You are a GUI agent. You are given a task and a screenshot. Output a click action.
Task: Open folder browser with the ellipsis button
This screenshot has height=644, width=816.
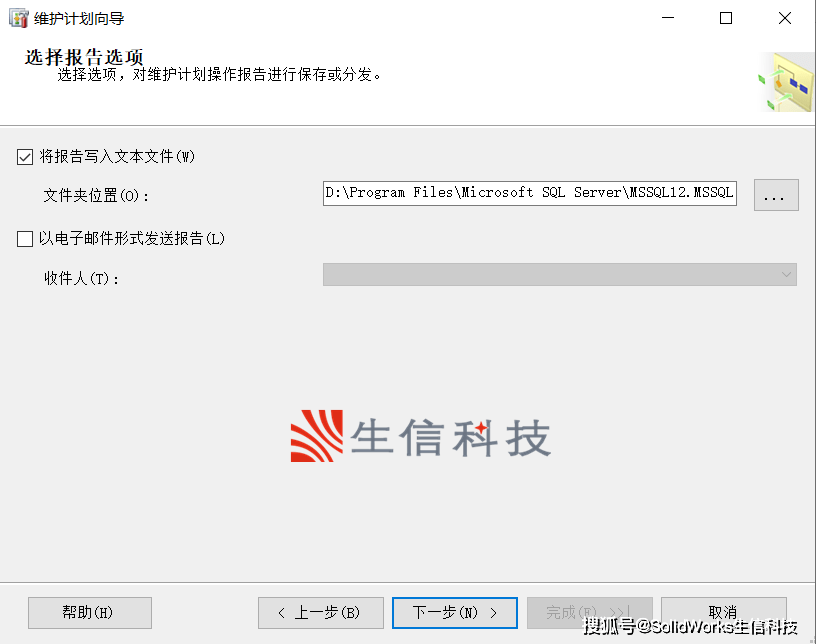776,195
